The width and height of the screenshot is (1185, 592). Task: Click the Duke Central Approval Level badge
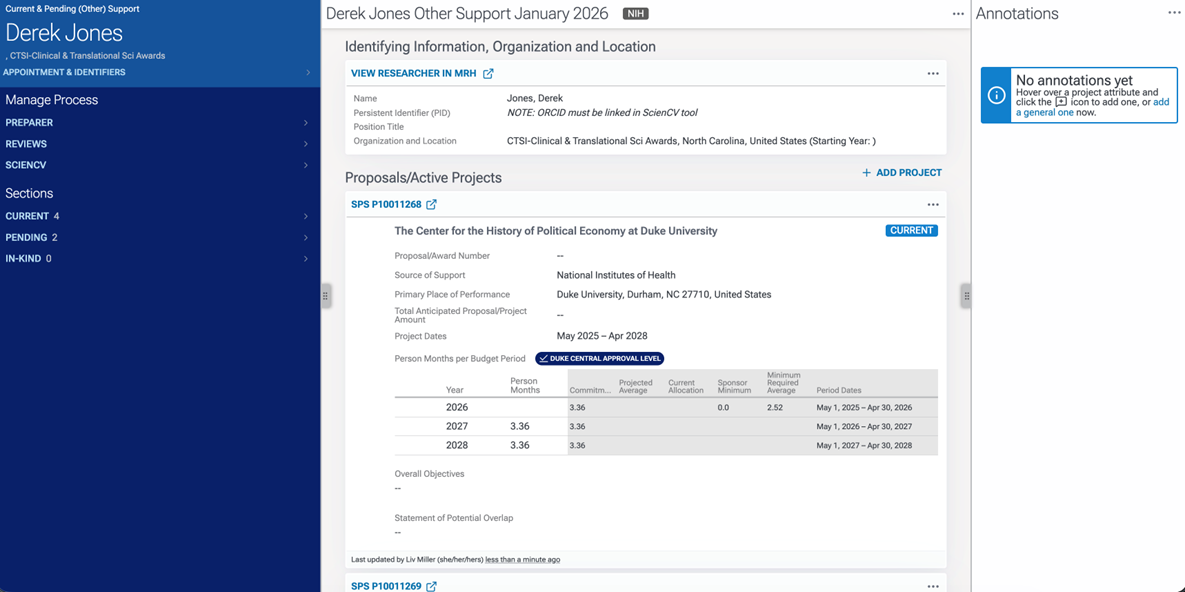[x=599, y=358]
